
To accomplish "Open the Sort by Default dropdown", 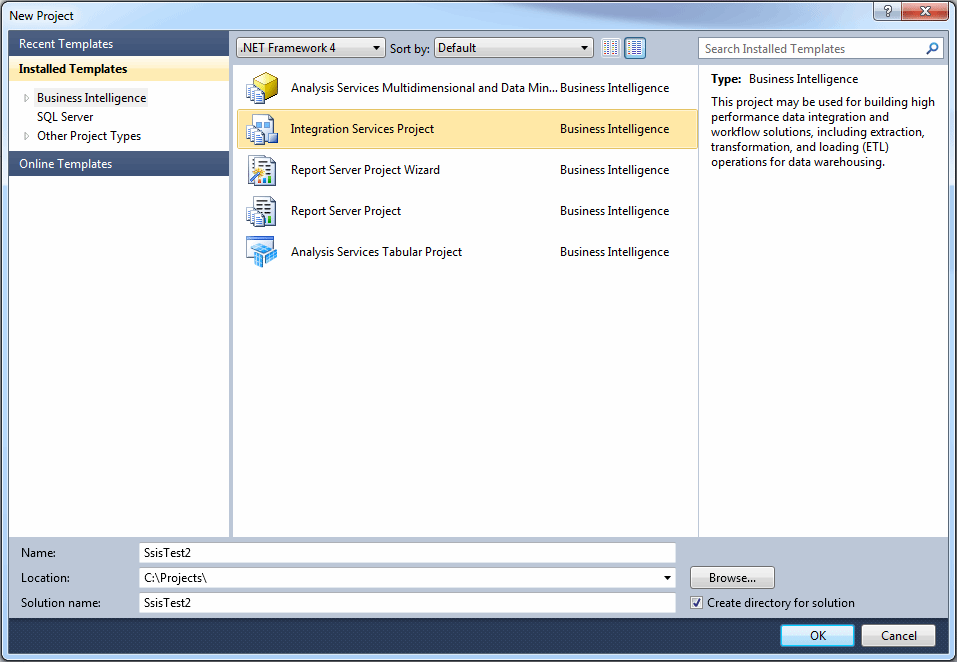I will click(585, 47).
